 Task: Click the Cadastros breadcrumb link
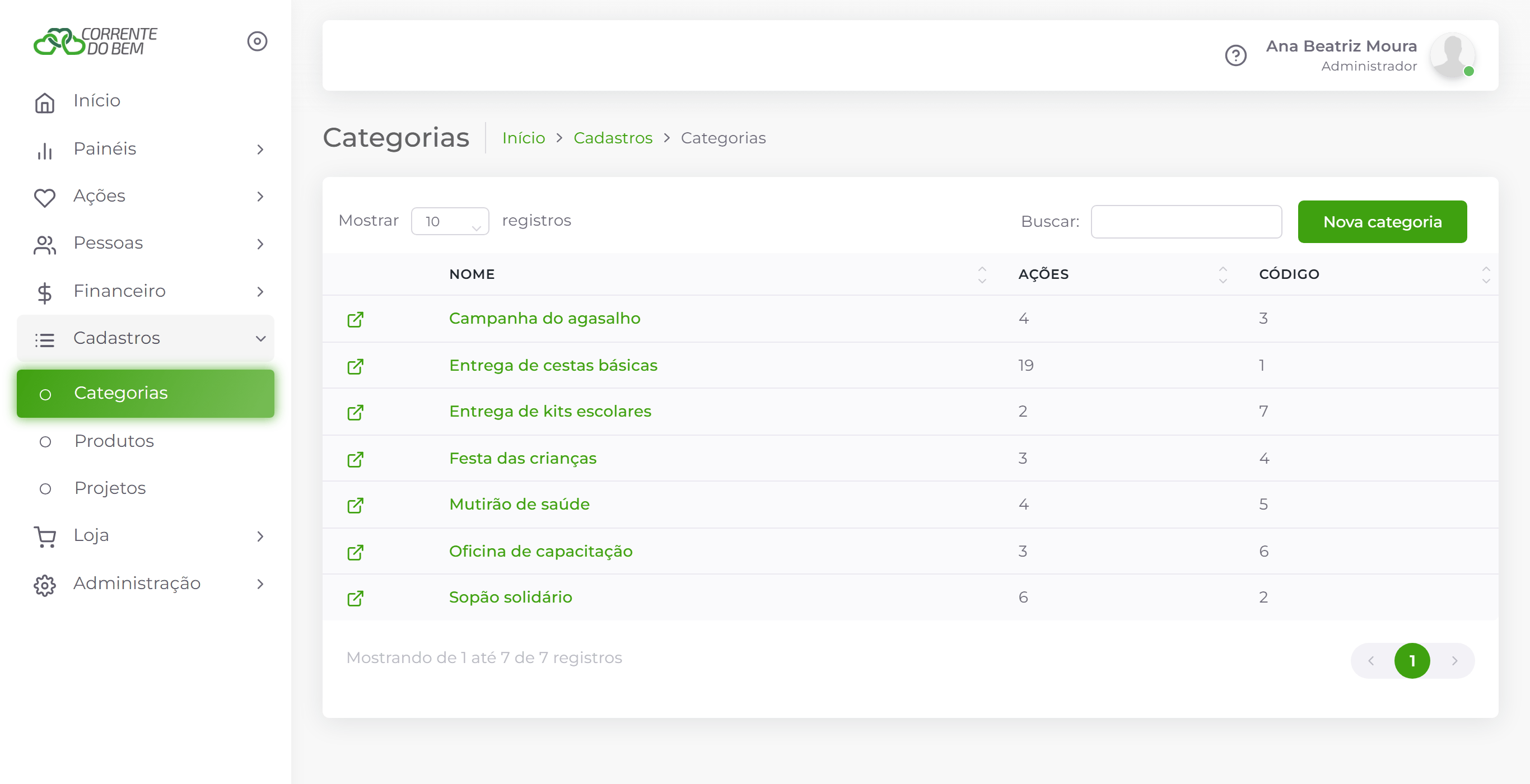612,138
